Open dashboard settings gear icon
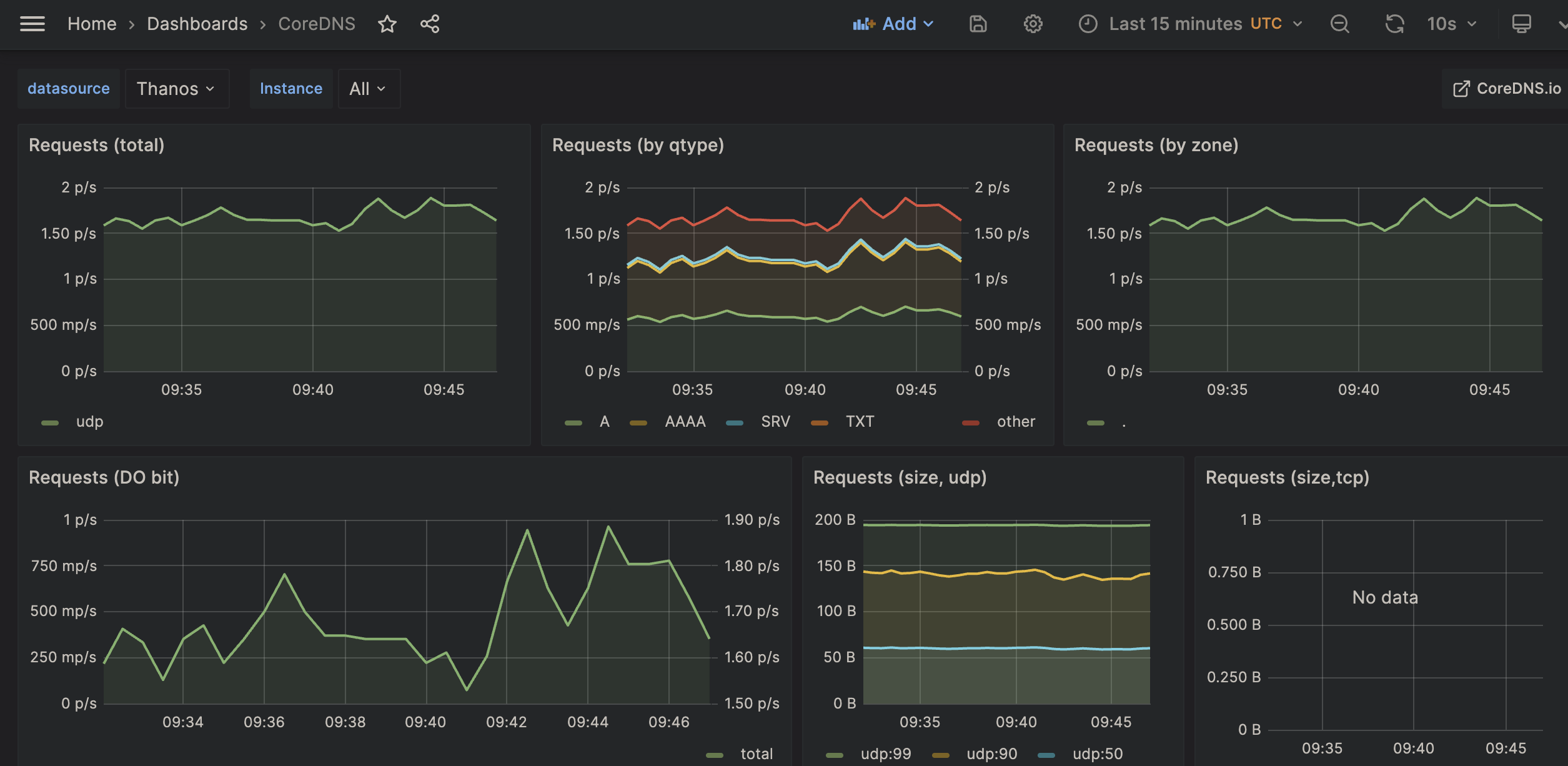This screenshot has width=1568, height=766. pos(1033,24)
